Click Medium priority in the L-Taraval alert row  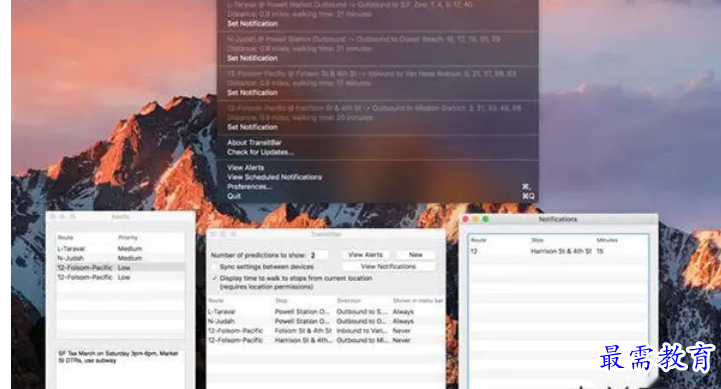pyautogui.click(x=130, y=248)
